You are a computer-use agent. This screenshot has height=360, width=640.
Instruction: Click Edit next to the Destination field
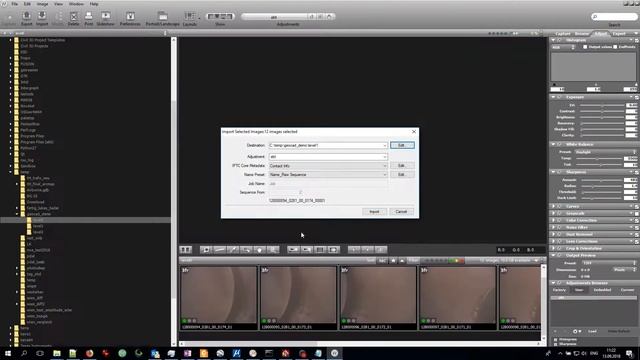(x=402, y=145)
